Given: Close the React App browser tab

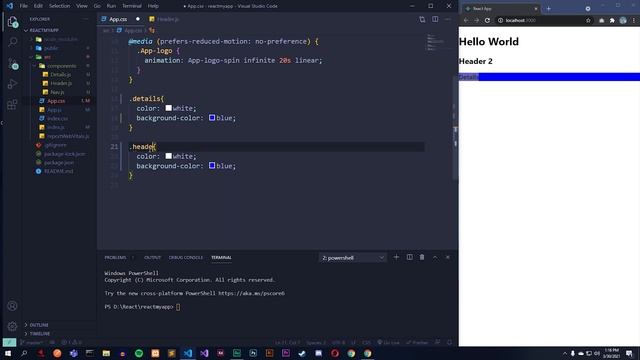Looking at the screenshot, I should 536,9.
